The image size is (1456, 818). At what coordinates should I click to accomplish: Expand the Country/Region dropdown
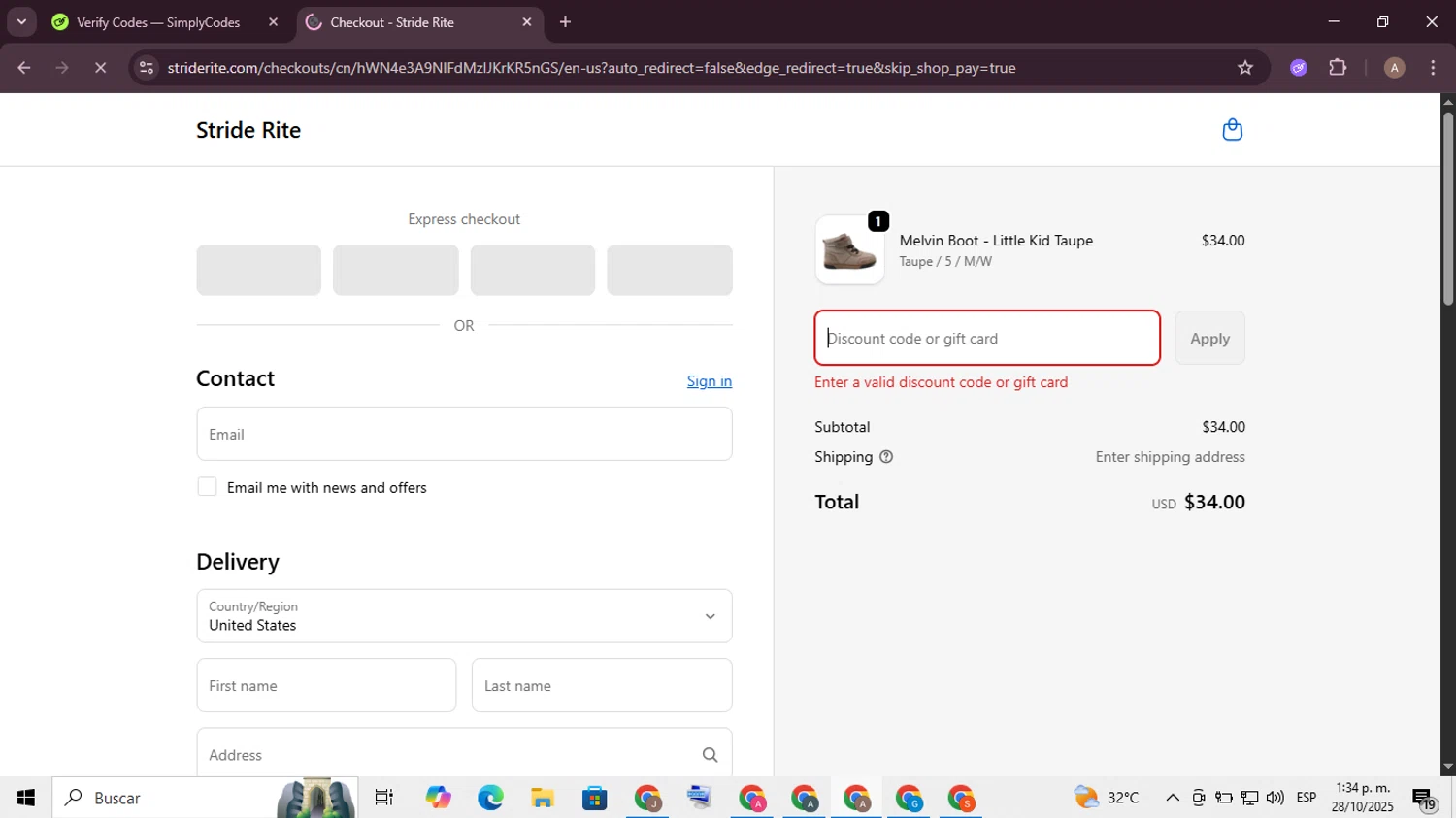(464, 615)
